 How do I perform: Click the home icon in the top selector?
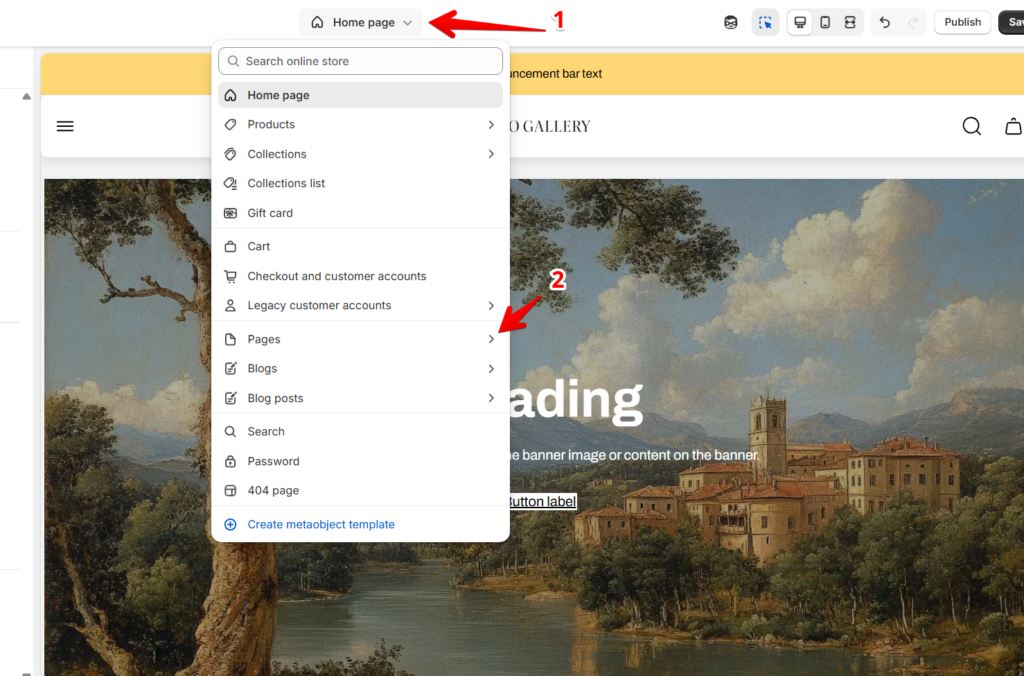point(317,22)
